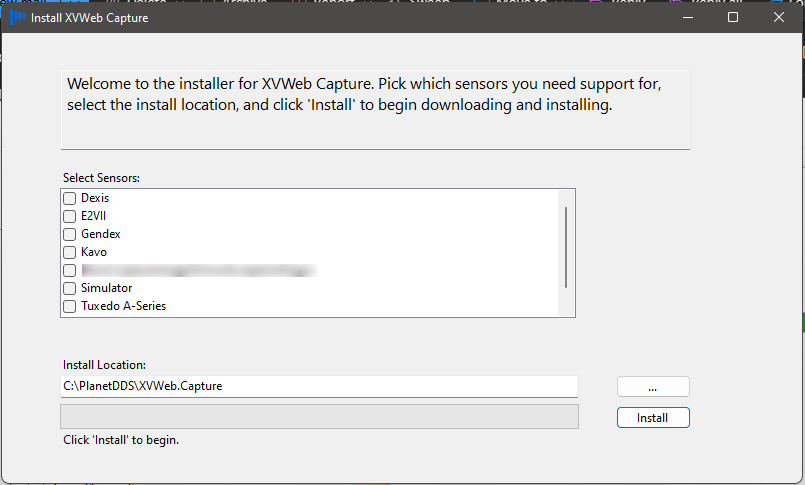Viewport: 805px width, 485px height.
Task: Click the 'Install Location:' label
Action: [x=105, y=365]
